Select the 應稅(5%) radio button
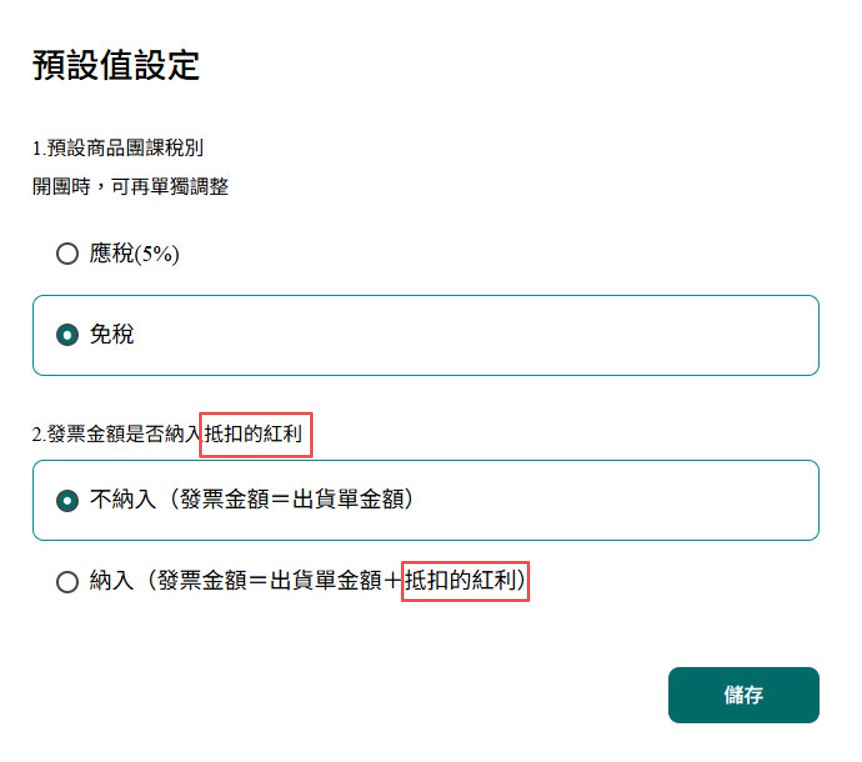The image size is (862, 762). 67,254
